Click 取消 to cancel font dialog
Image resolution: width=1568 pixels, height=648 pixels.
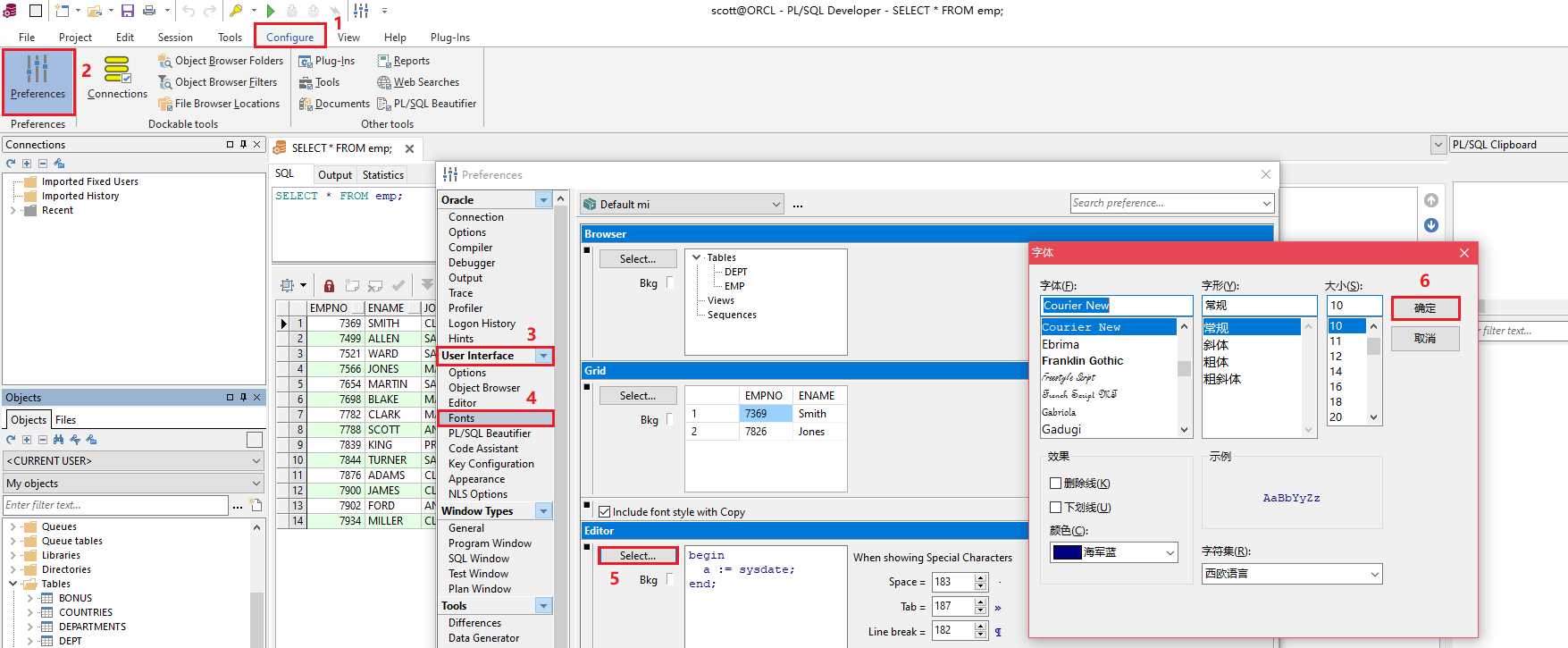[x=1425, y=339]
